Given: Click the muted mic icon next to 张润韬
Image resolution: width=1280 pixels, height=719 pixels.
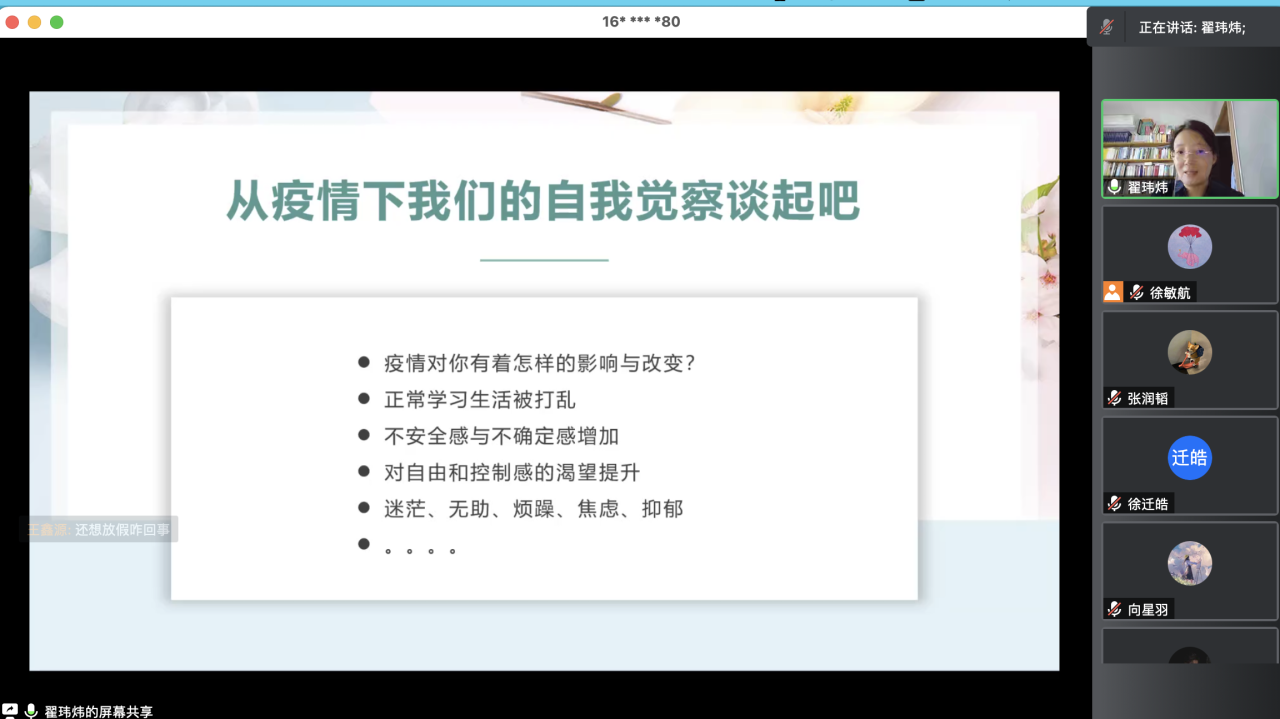Looking at the screenshot, I should tap(1114, 398).
